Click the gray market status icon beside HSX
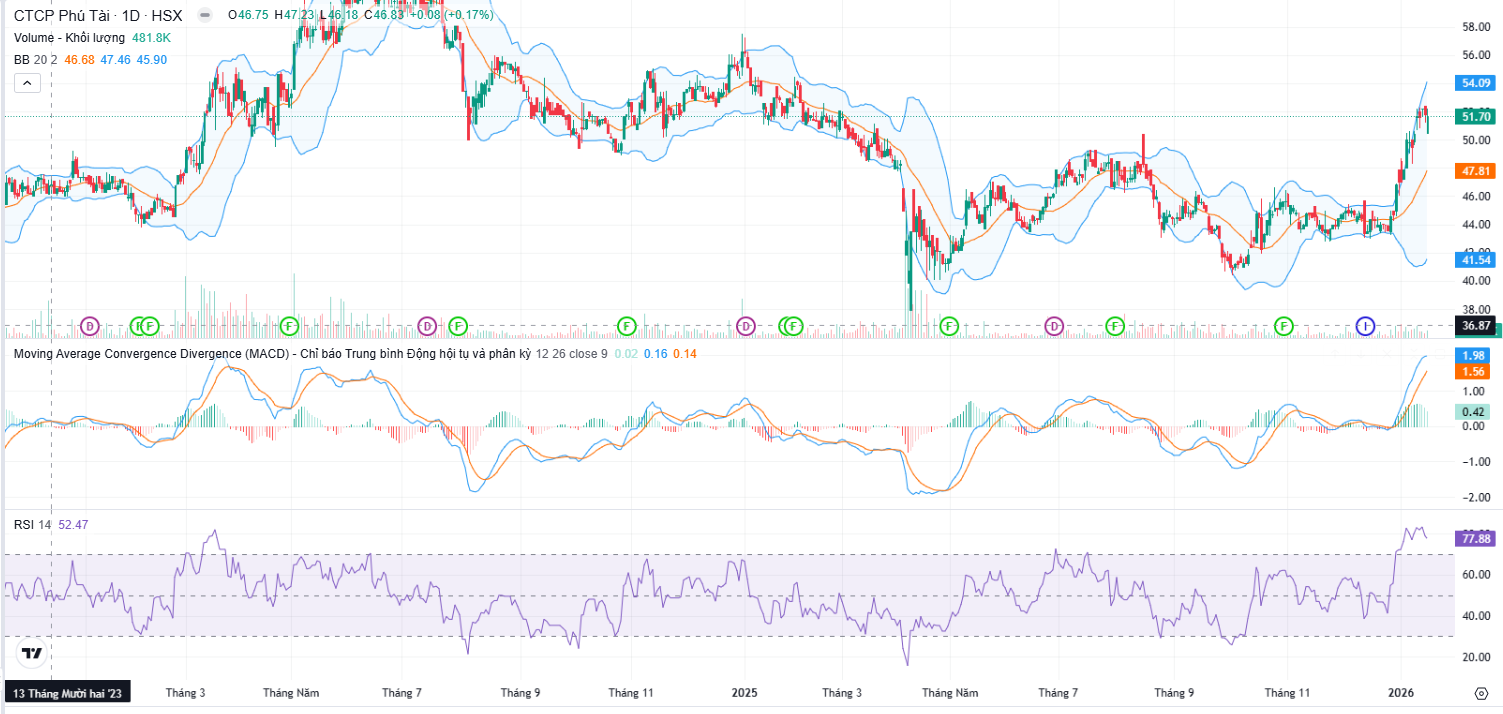The image size is (1503, 714). click(205, 16)
